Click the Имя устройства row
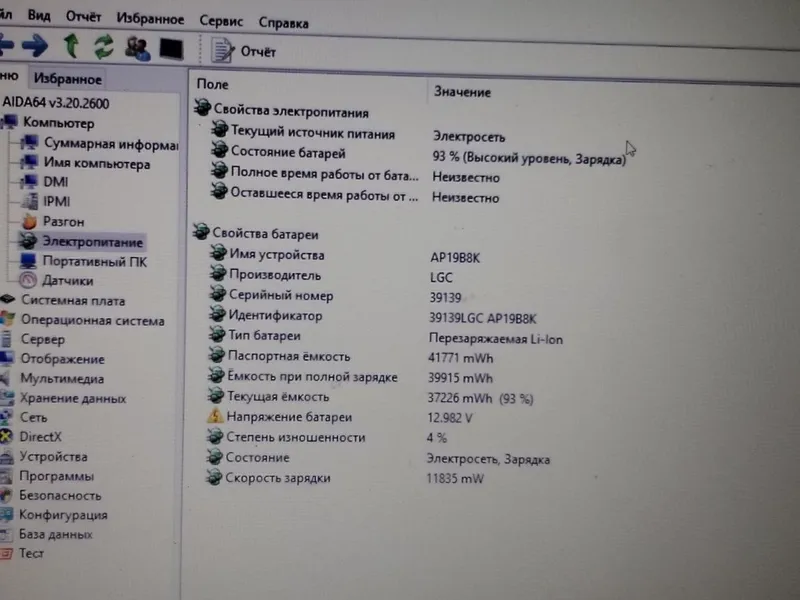The image size is (800, 600). tap(345, 255)
